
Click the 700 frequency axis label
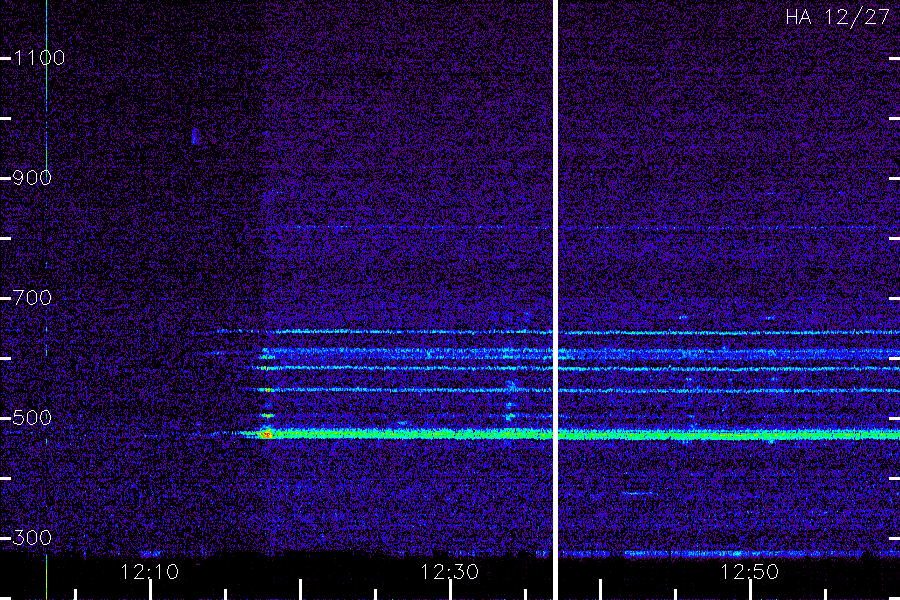32,298
